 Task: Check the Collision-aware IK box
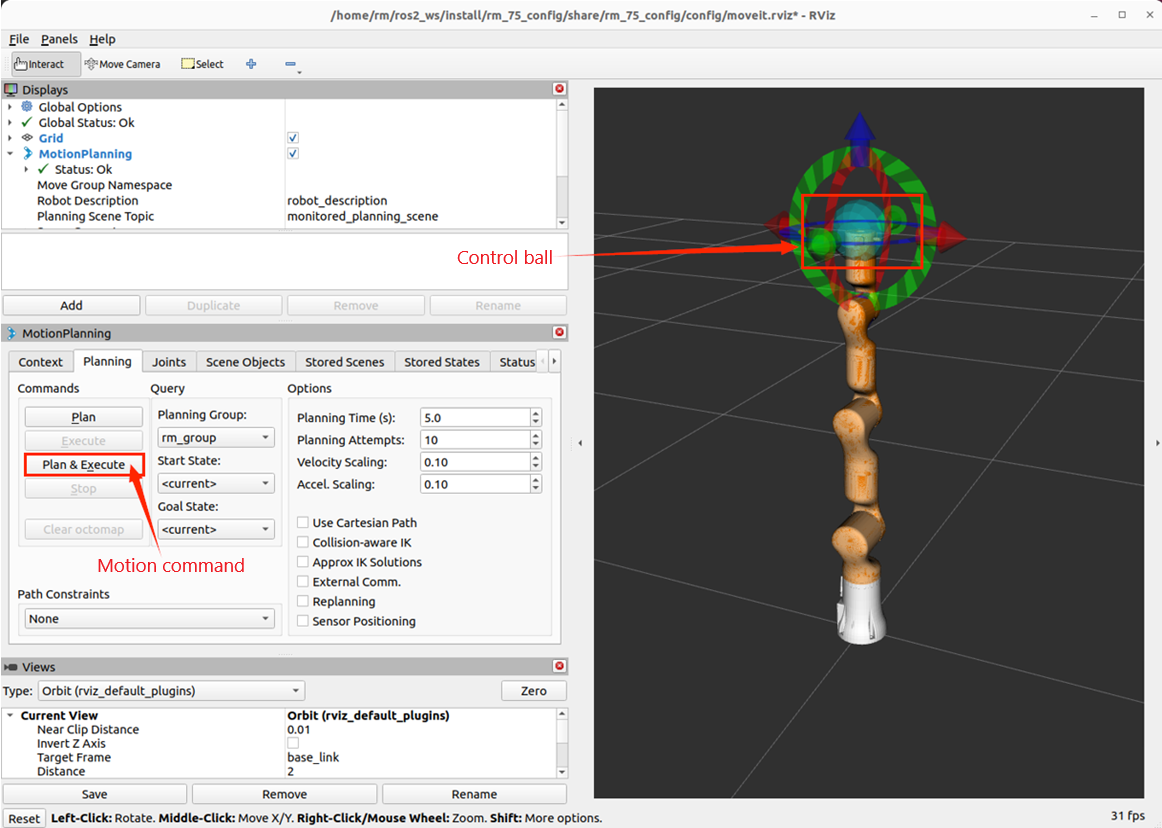(x=303, y=542)
